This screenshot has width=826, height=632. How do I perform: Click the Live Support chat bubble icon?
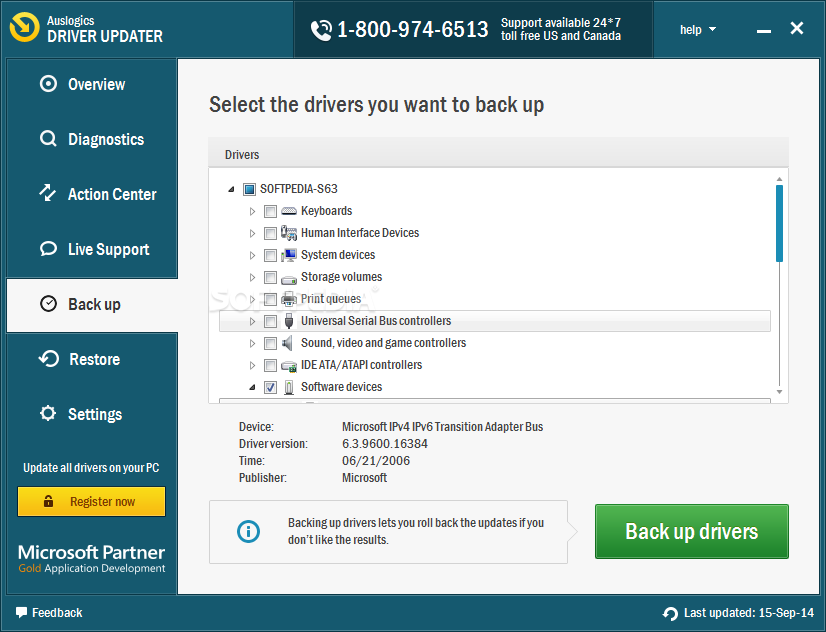coord(48,249)
